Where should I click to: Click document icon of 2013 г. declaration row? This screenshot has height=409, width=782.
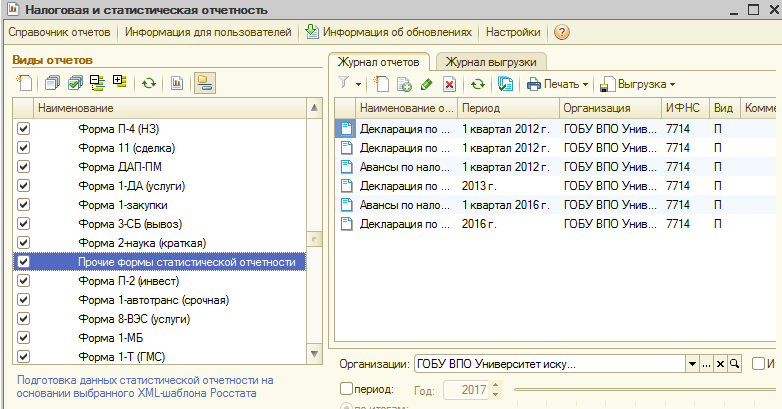pos(346,186)
